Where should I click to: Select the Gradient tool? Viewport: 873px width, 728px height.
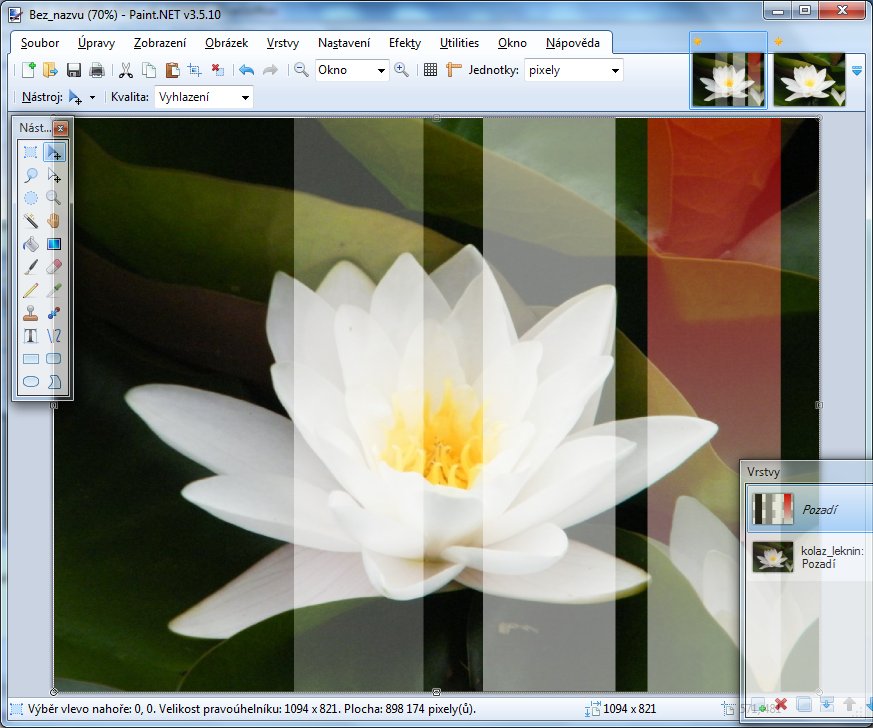54,244
